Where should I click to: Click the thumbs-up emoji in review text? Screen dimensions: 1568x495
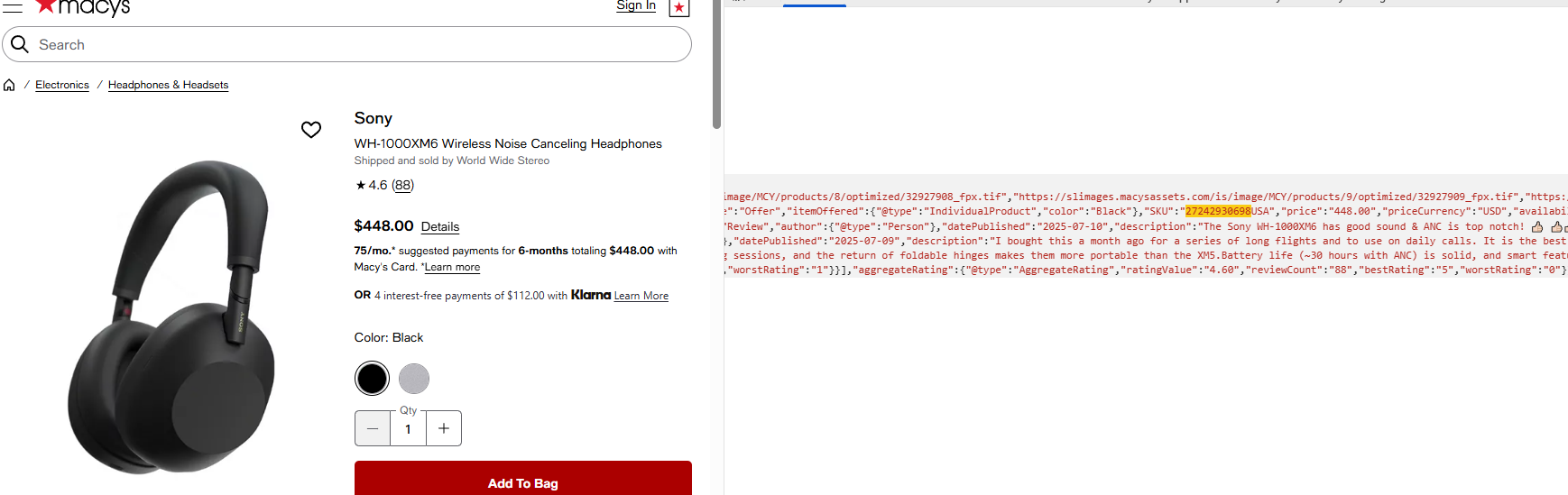[x=1537, y=226]
